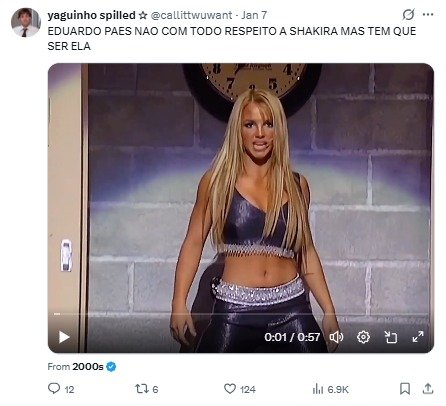The height and width of the screenshot is (406, 446).
Task: Like the tweet heart icon
Action: pos(230,389)
